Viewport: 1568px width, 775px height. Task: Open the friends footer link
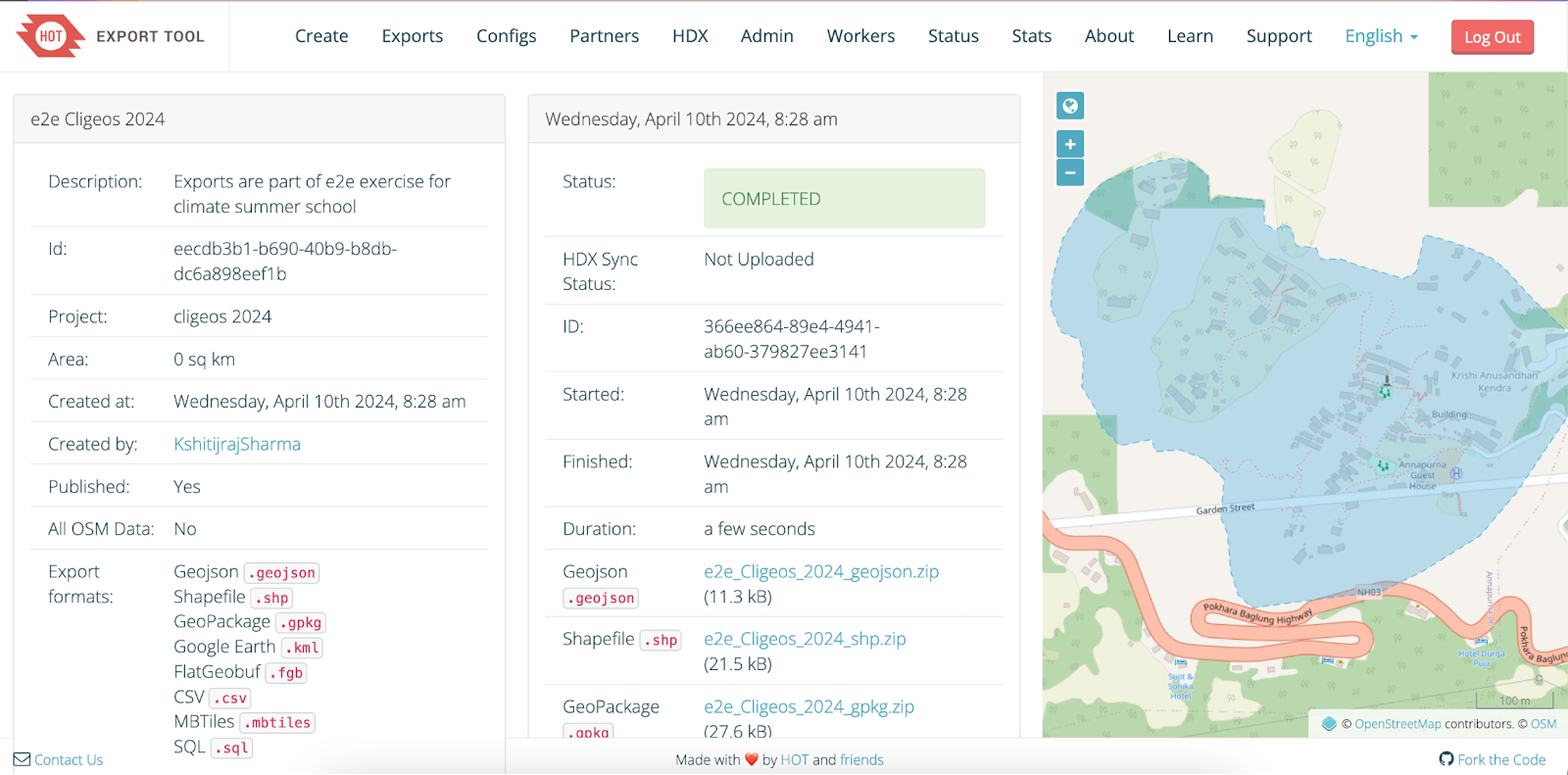tap(861, 759)
